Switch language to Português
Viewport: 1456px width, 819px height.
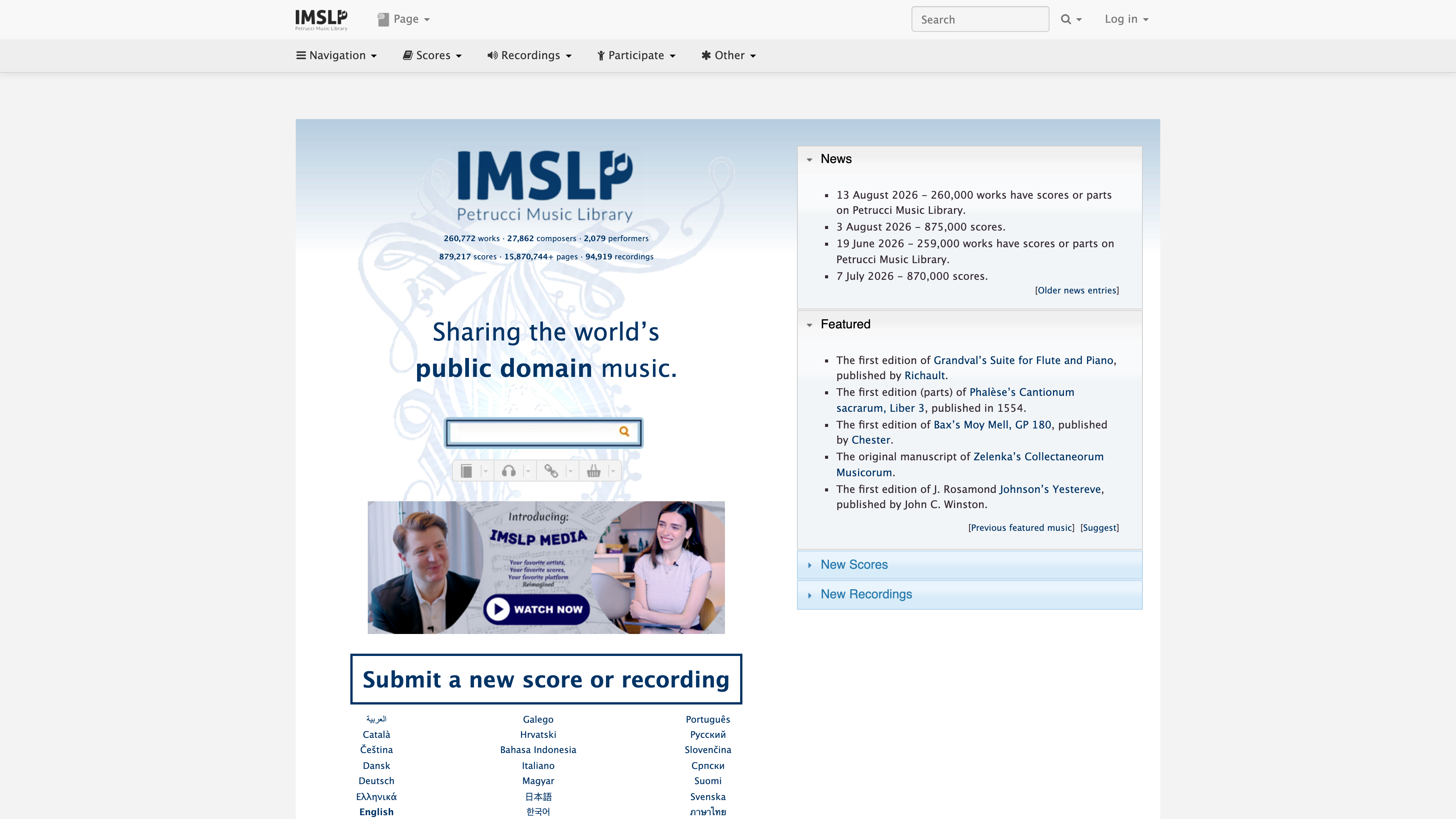pyautogui.click(x=708, y=720)
